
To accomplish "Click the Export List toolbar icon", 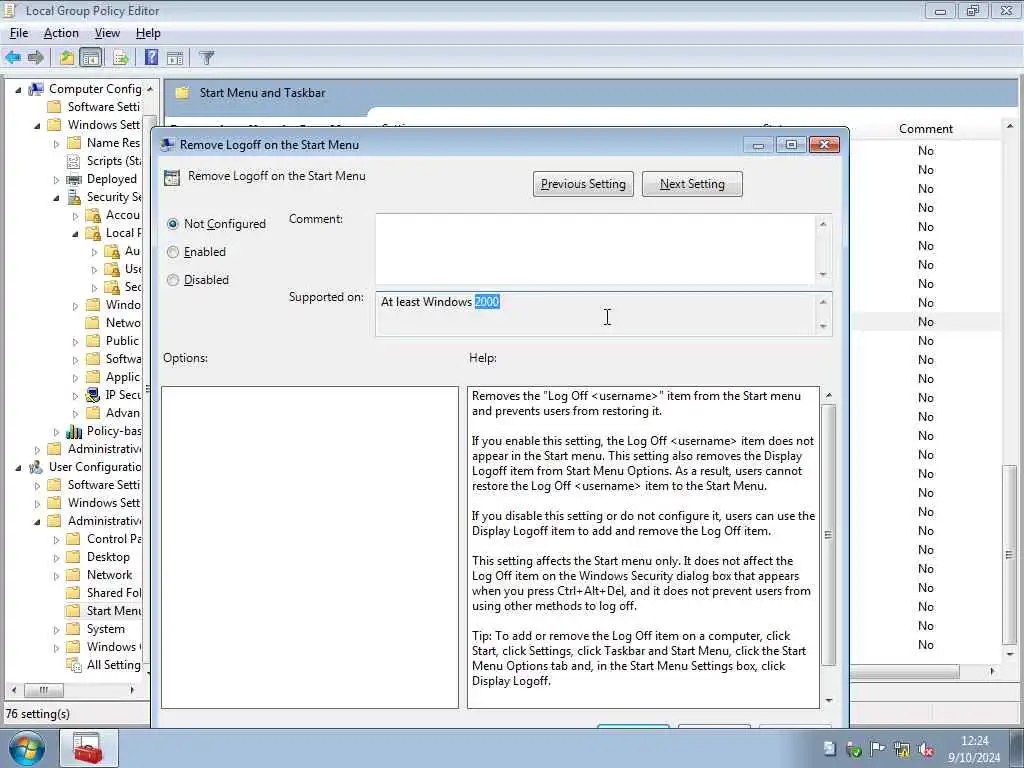I will point(121,57).
